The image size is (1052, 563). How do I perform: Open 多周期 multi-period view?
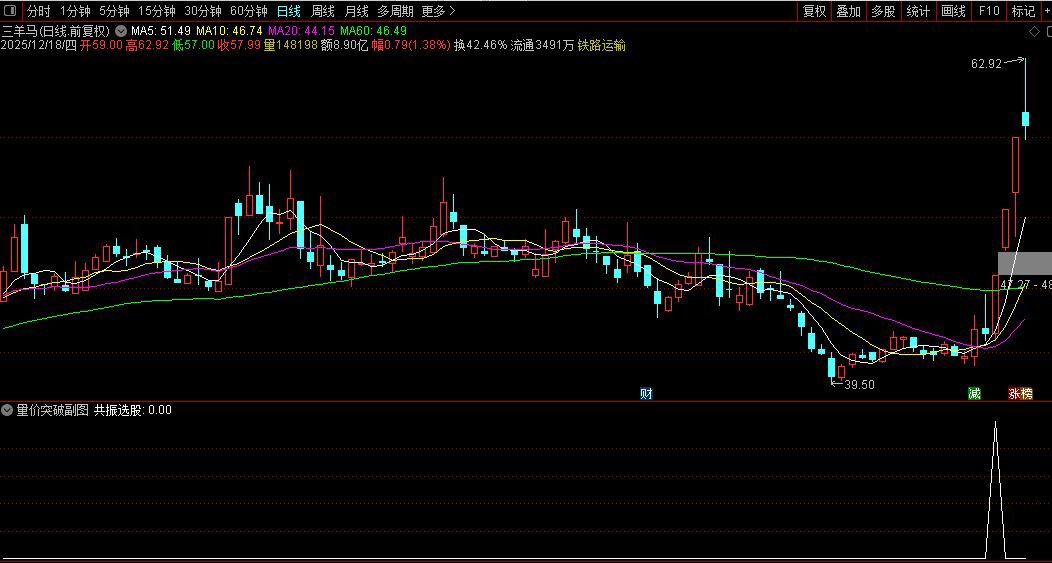point(395,11)
